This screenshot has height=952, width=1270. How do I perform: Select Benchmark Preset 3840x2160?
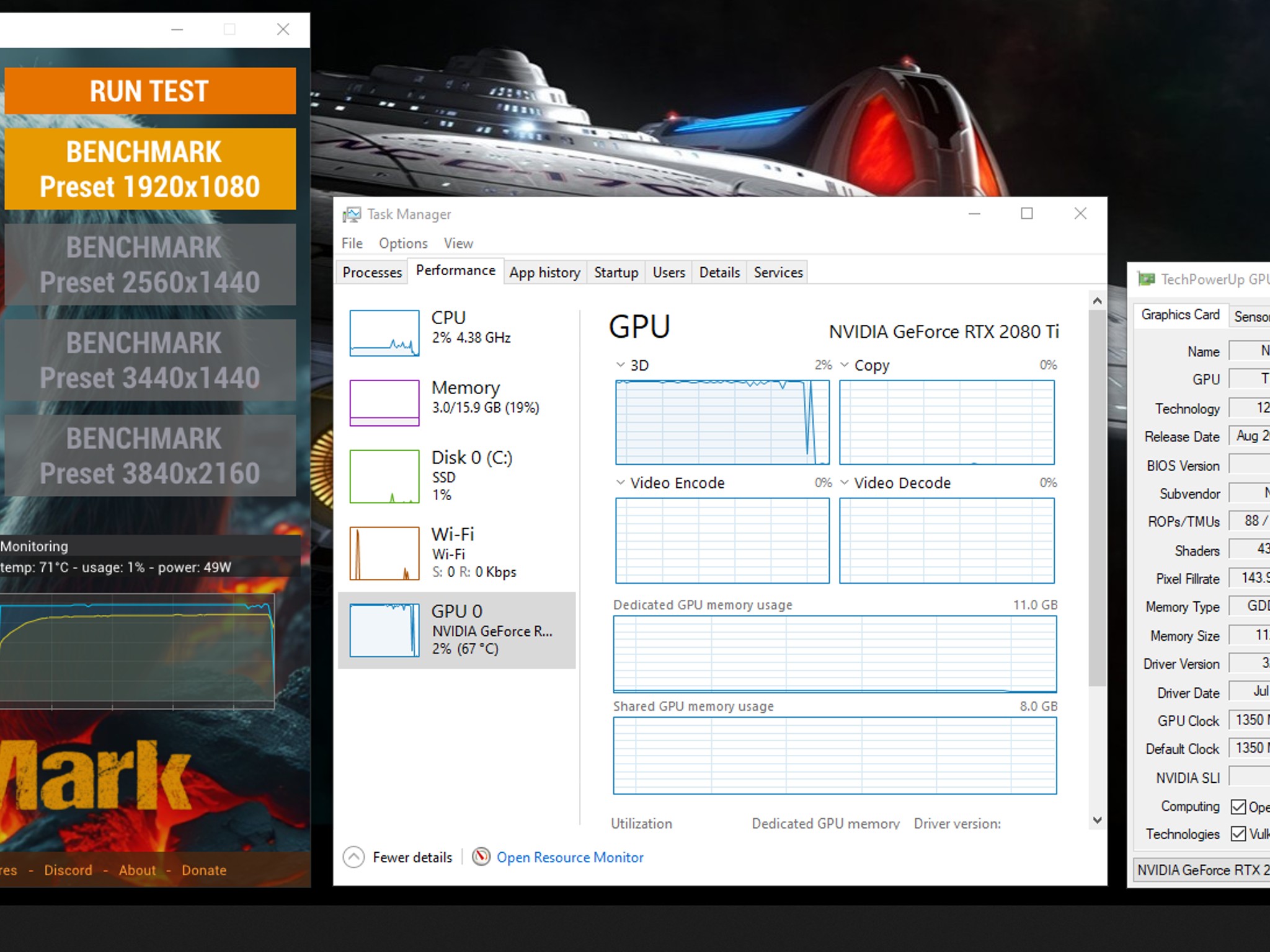tap(150, 455)
